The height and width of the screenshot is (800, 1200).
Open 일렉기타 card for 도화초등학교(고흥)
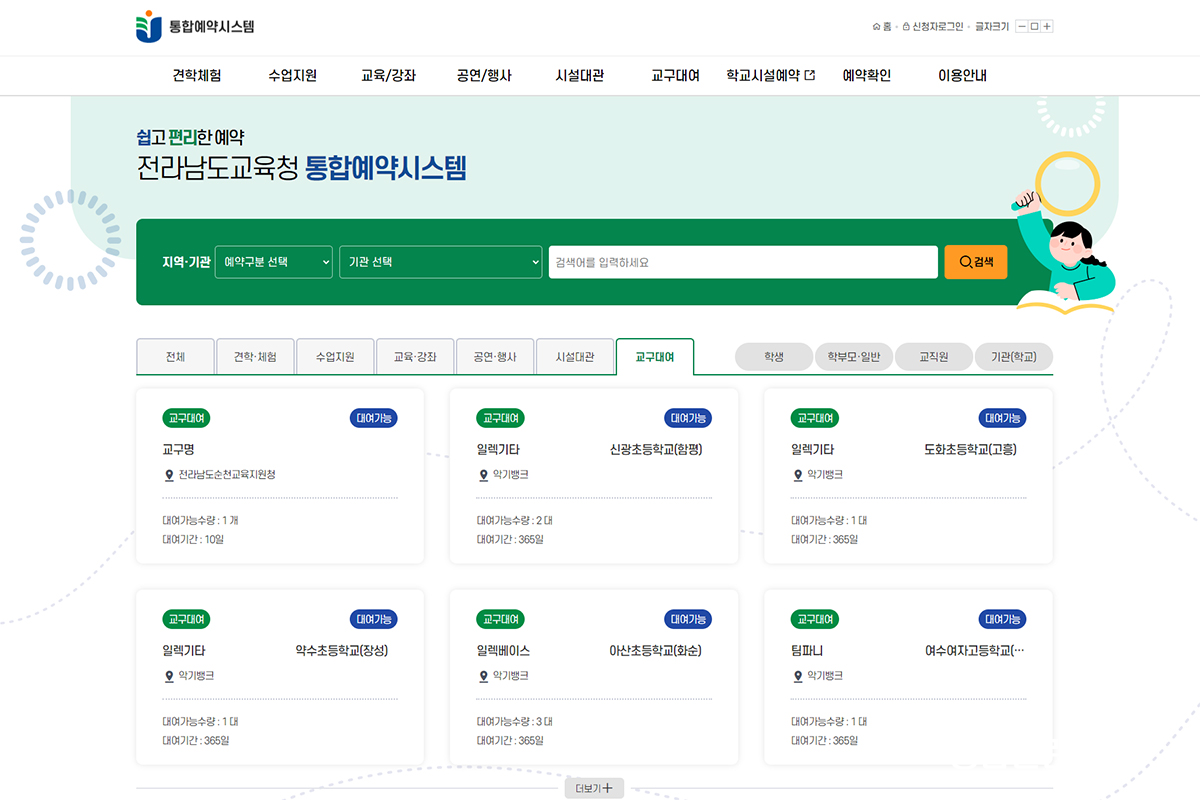coord(813,450)
